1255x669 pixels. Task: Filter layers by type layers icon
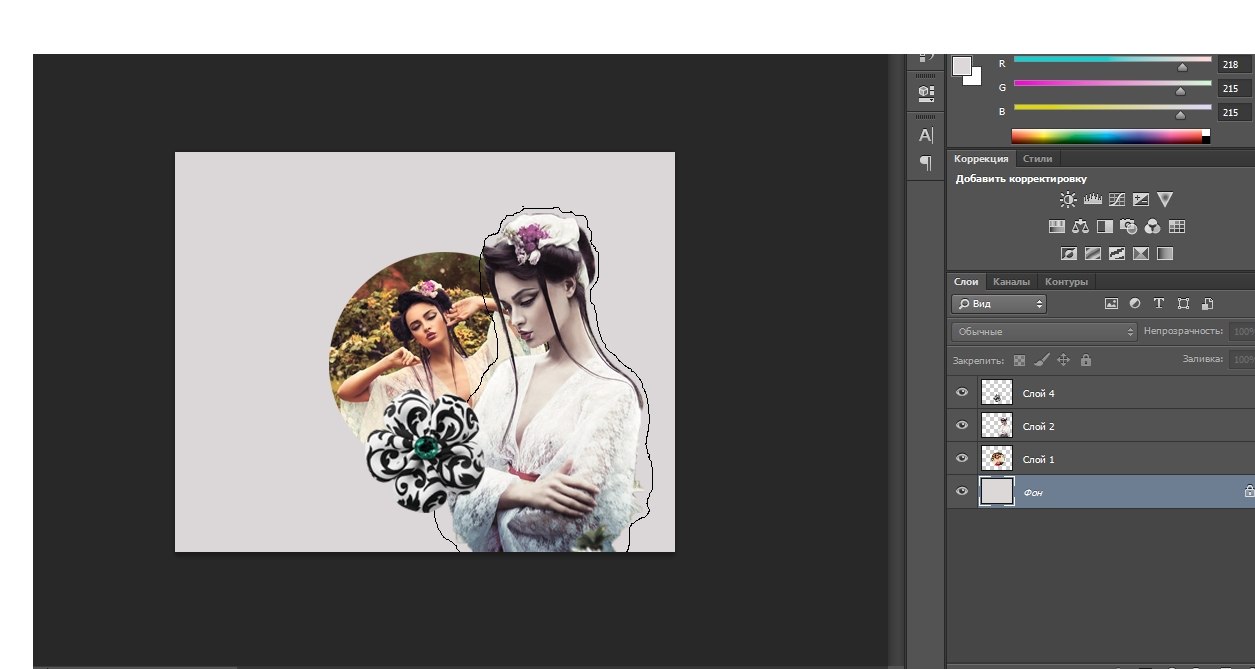(1159, 304)
